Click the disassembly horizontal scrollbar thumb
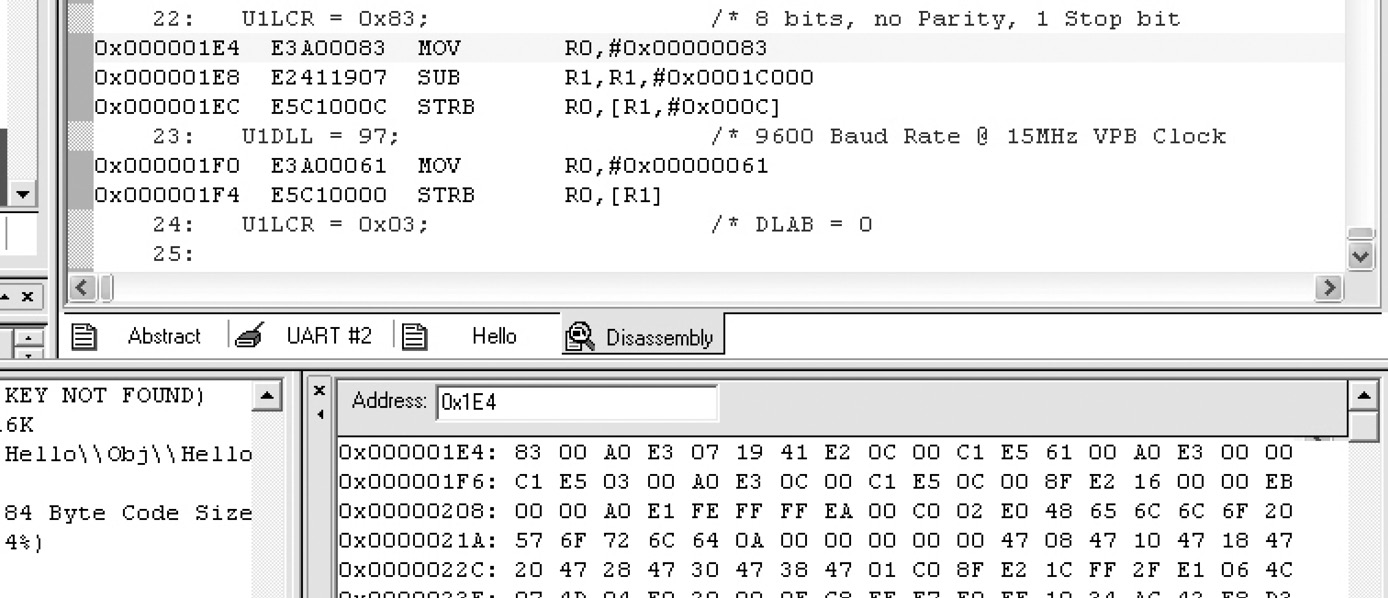The height and width of the screenshot is (598, 1388). [x=107, y=288]
